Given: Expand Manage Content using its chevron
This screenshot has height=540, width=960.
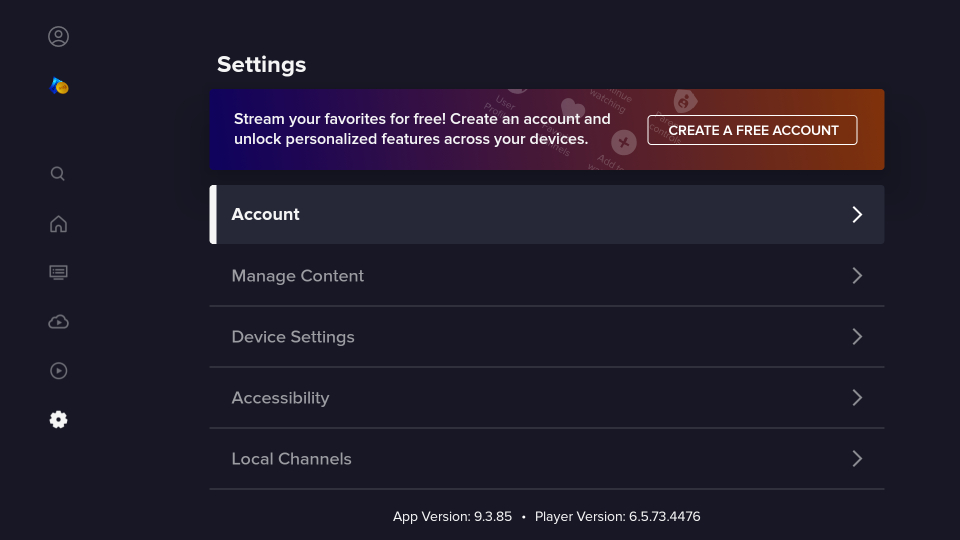Looking at the screenshot, I should [x=856, y=276].
